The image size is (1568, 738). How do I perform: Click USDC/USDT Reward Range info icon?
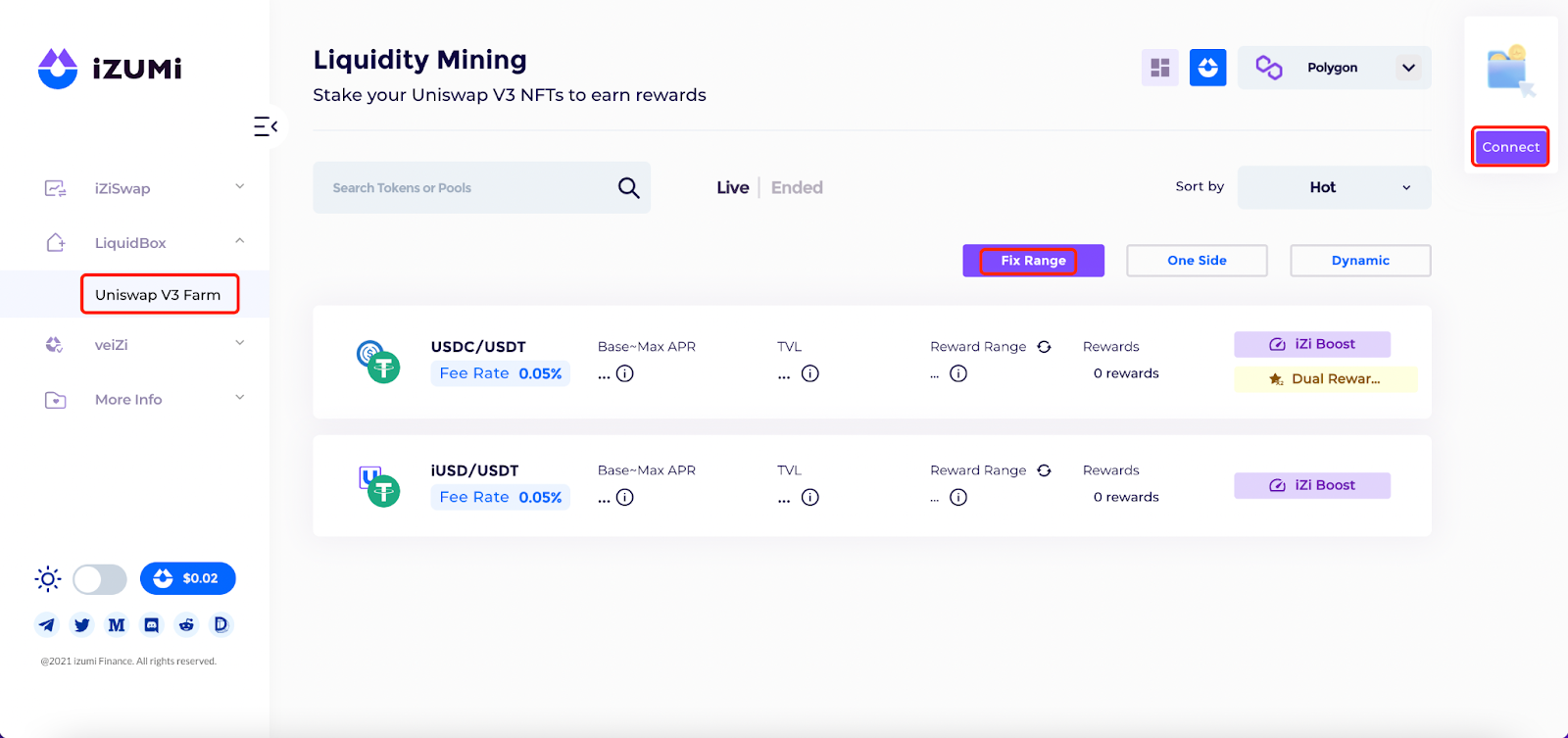(x=958, y=373)
